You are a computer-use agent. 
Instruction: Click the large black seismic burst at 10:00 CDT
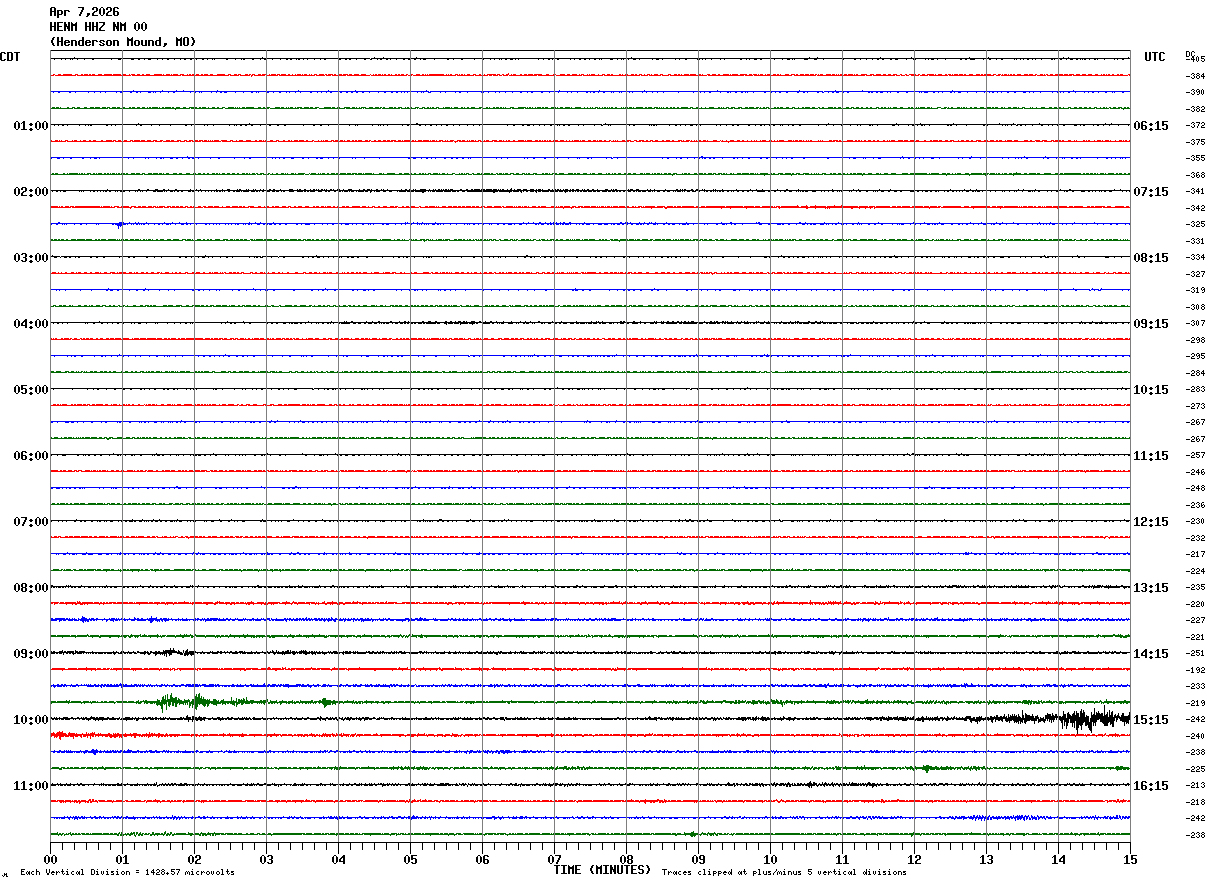click(1085, 718)
